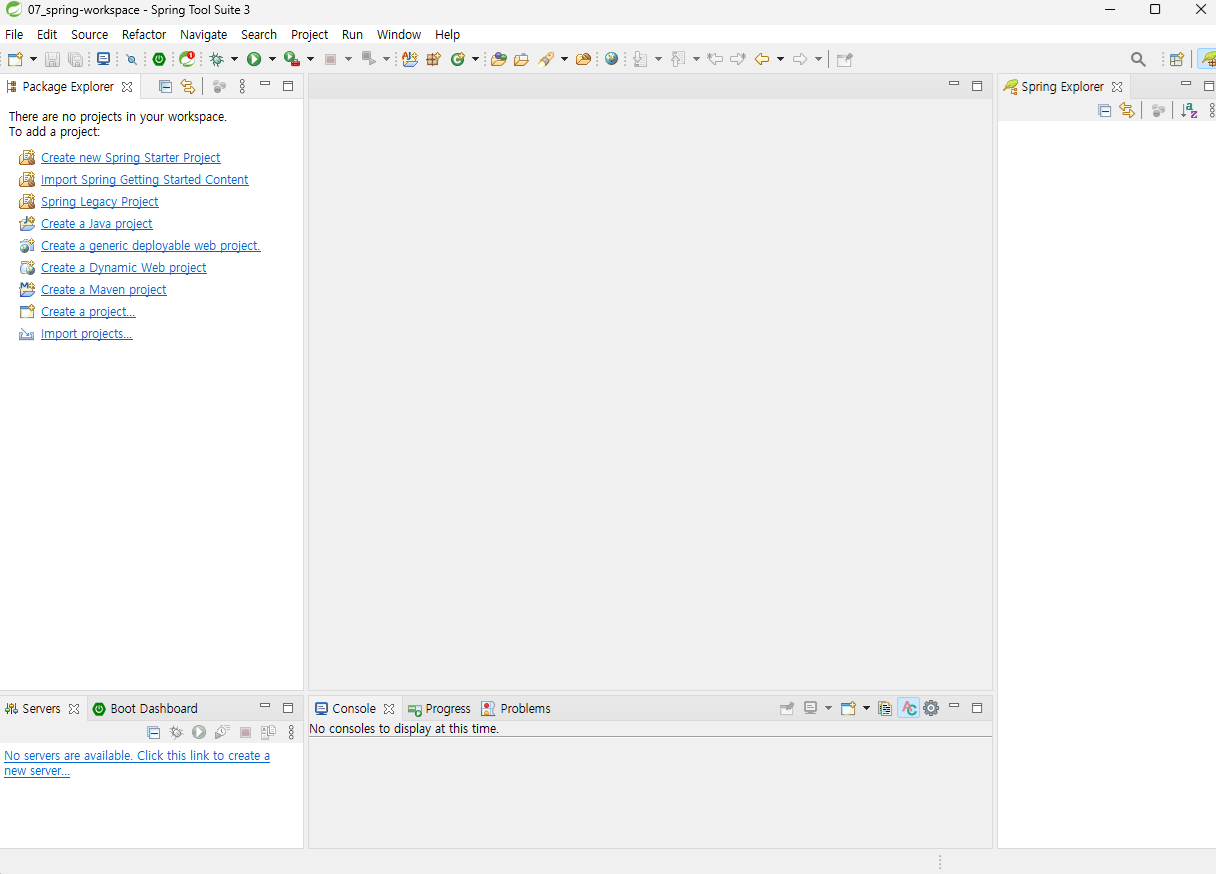Click Create a Dynamic Web project link
This screenshot has width=1216, height=874.
124,268
